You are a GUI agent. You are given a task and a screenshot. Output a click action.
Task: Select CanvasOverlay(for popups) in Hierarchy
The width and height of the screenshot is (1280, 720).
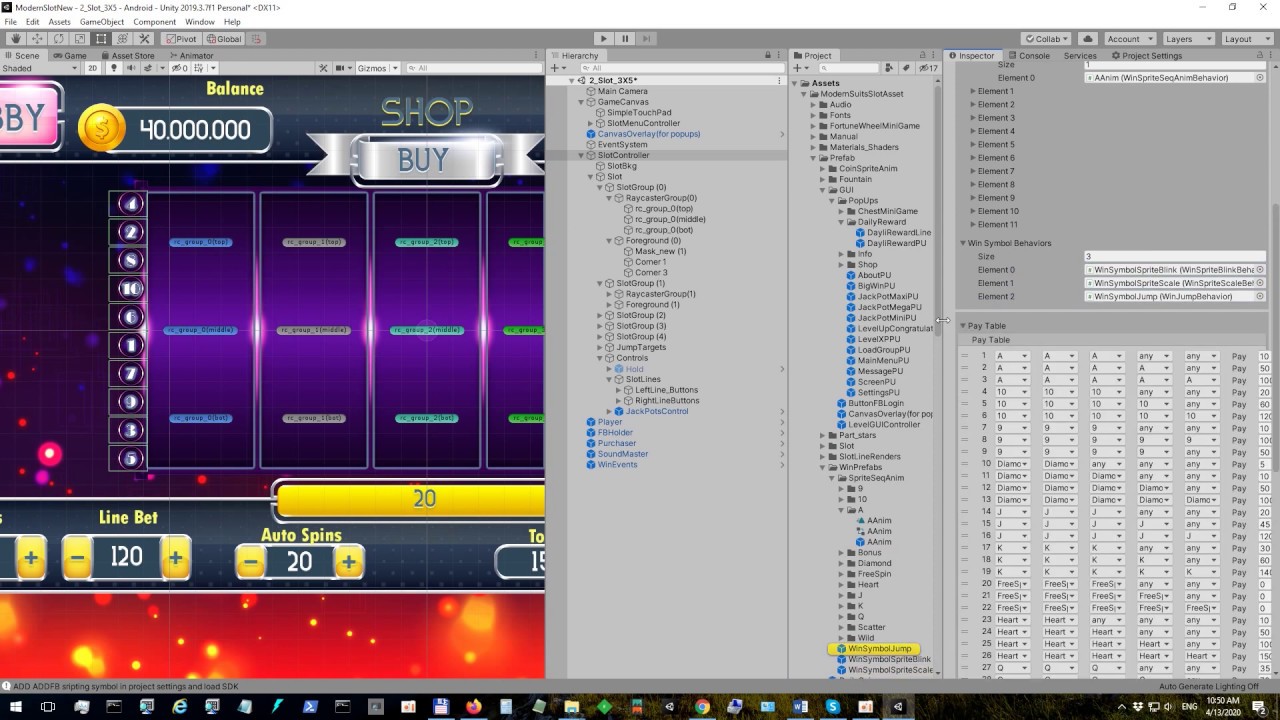[648, 134]
